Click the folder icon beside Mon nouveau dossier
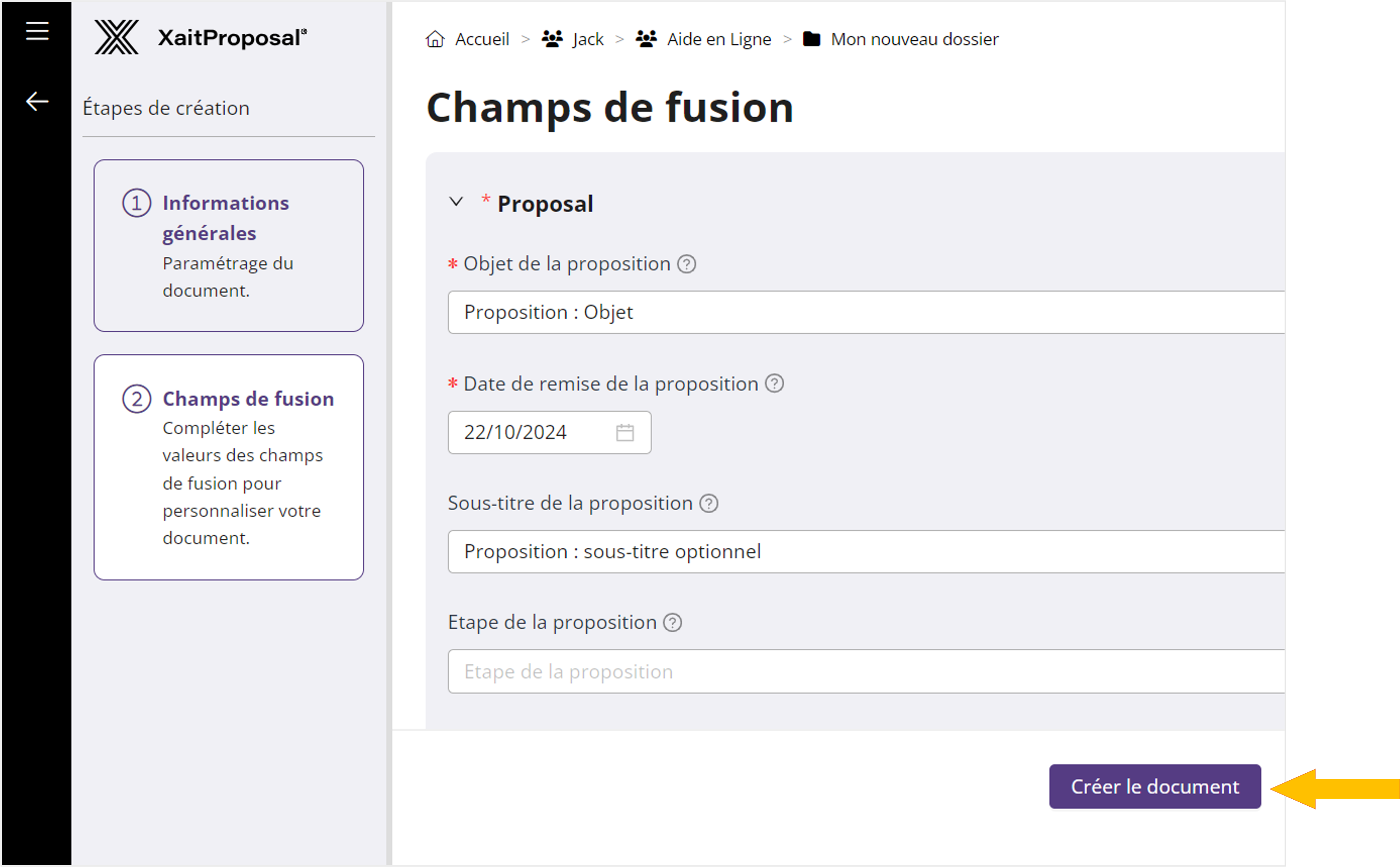Image resolution: width=1400 pixels, height=867 pixels. point(811,38)
